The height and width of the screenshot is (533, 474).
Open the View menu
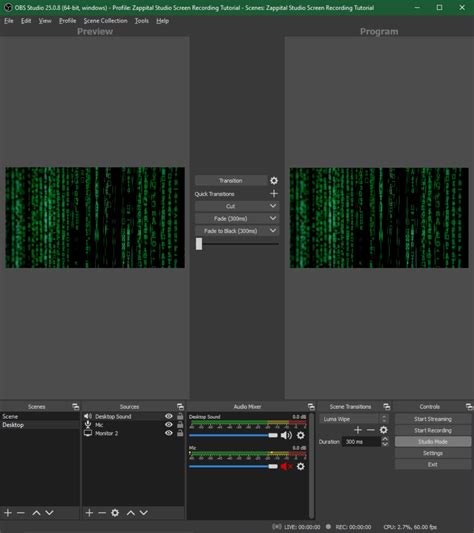[45, 21]
